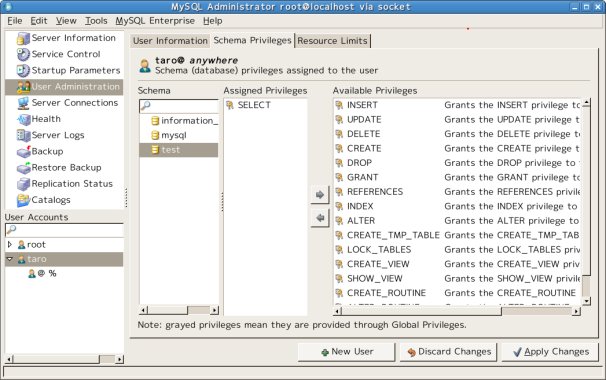The width and height of the screenshot is (606, 380).
Task: Switch to the Schema Privileges tab
Action: click(x=252, y=40)
